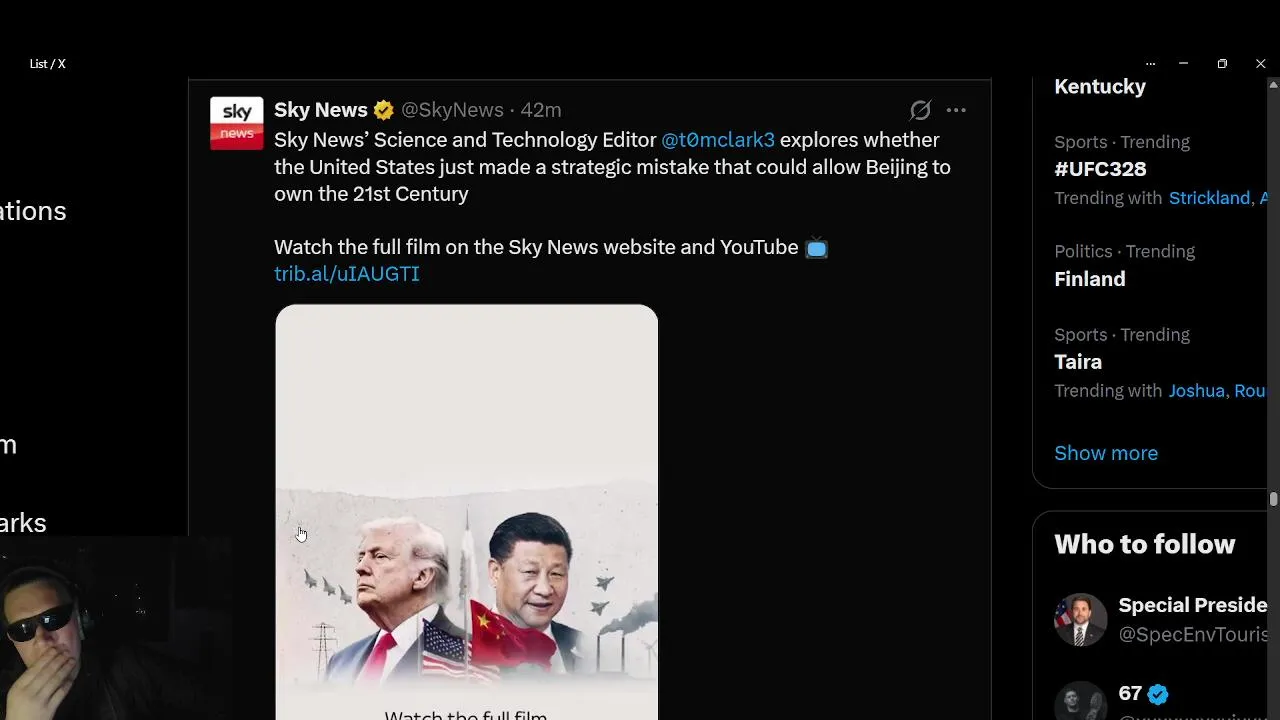Open the Kentucky trending topic
Viewport: 1280px width, 720px height.
click(x=1100, y=86)
